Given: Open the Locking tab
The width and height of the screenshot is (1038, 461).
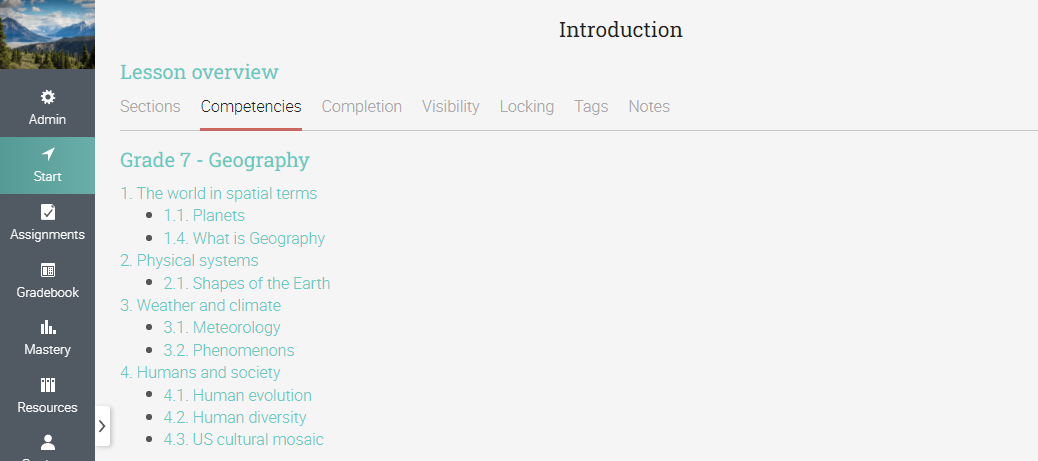Looking at the screenshot, I should point(526,107).
